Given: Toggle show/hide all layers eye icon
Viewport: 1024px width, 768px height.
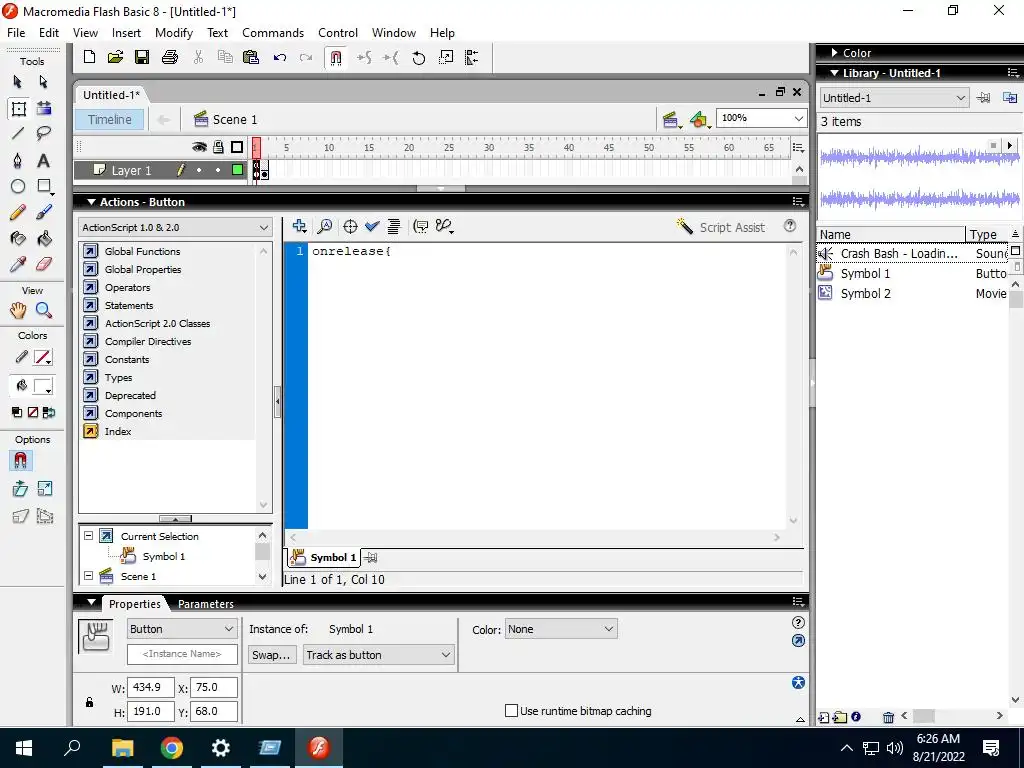Looking at the screenshot, I should [x=199, y=147].
